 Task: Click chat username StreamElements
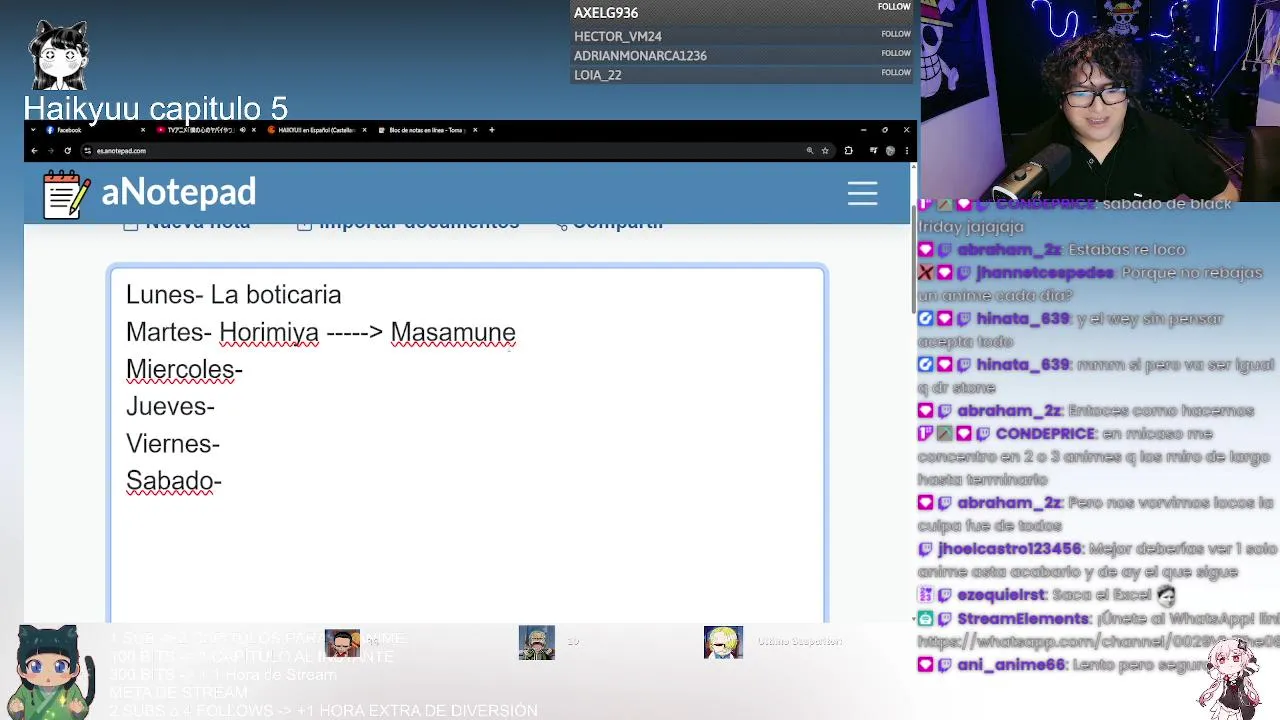point(1022,619)
